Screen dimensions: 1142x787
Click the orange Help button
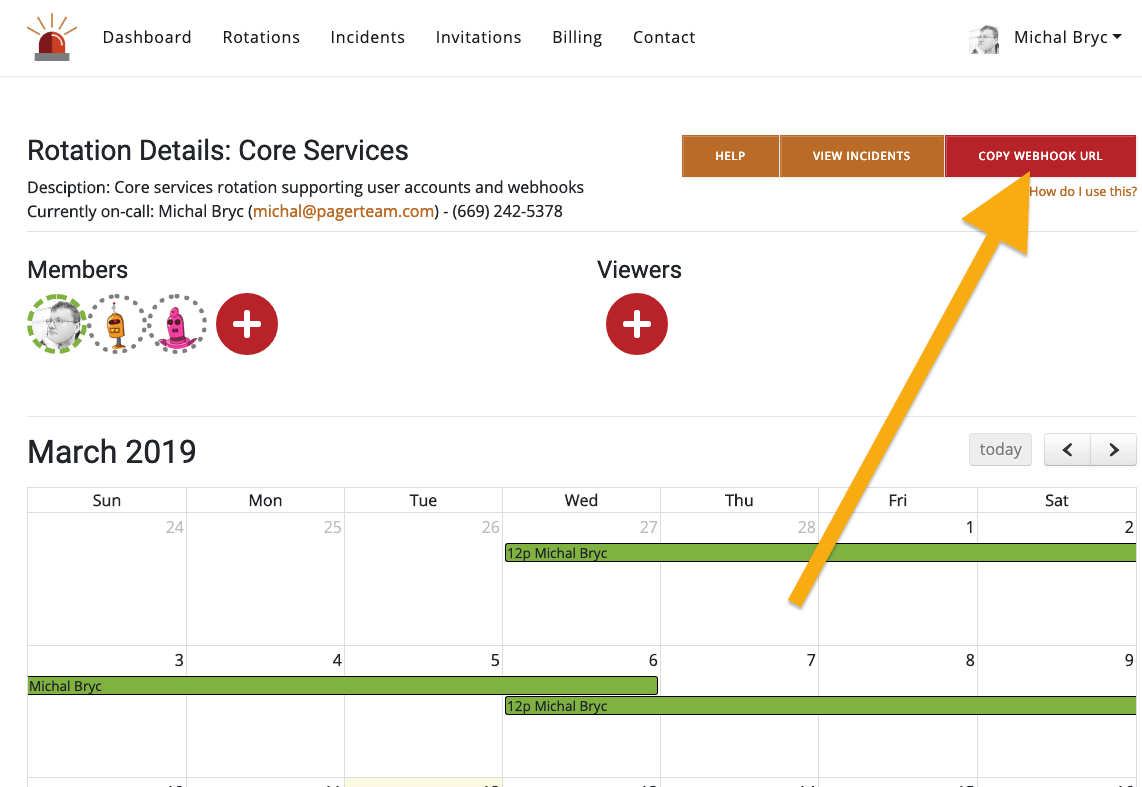(730, 156)
